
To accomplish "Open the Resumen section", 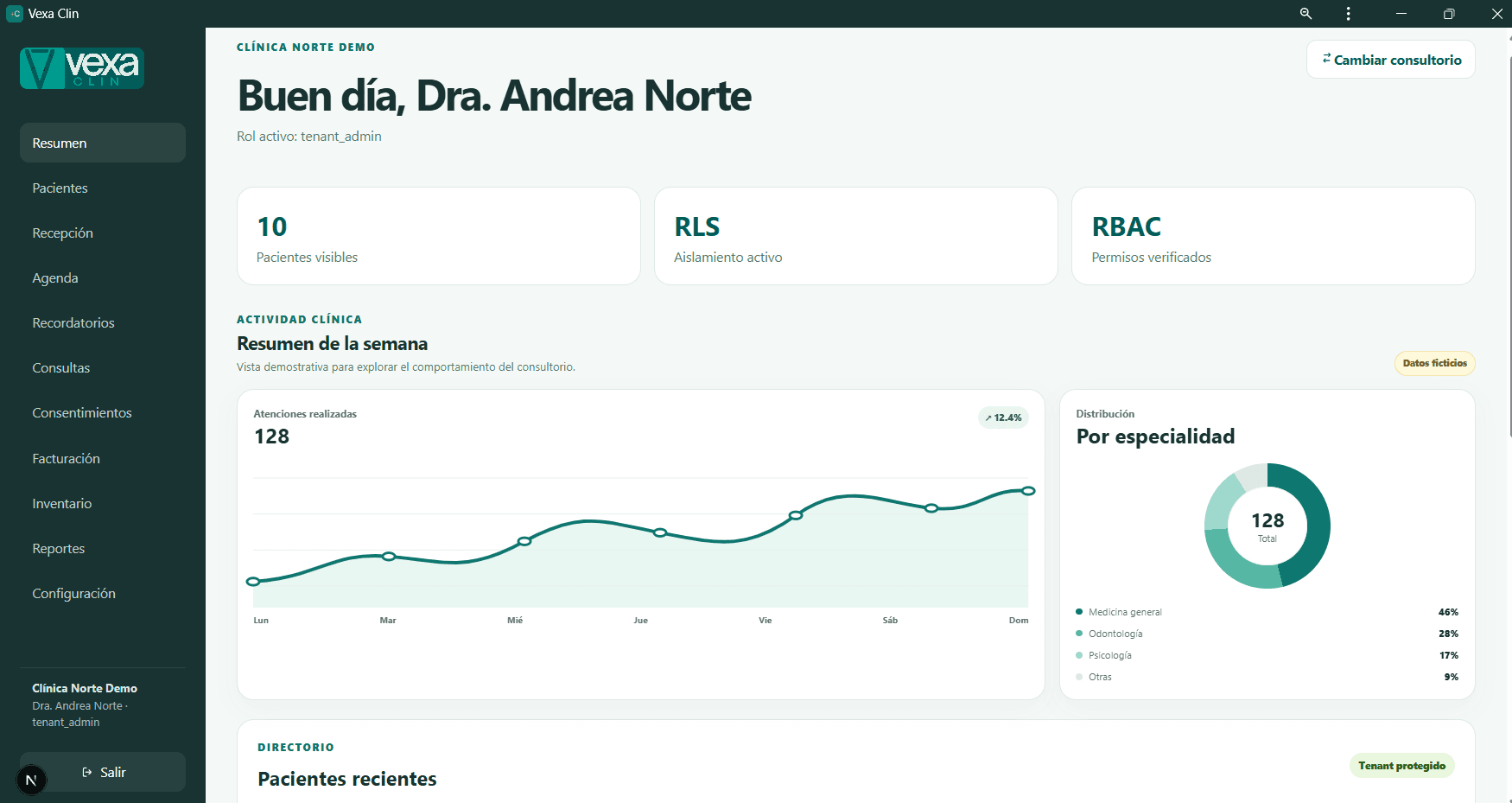I will (x=103, y=143).
